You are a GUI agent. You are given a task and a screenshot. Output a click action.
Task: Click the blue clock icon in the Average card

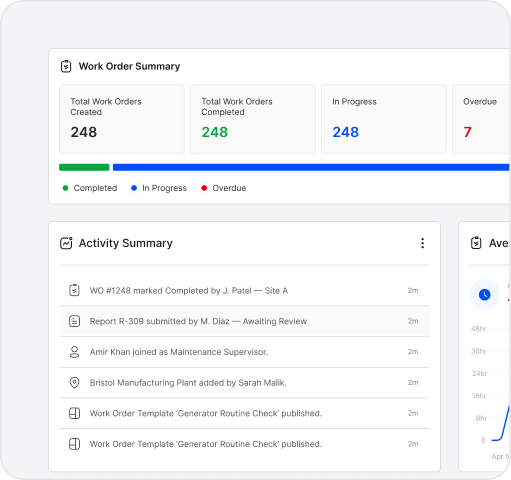(x=484, y=295)
